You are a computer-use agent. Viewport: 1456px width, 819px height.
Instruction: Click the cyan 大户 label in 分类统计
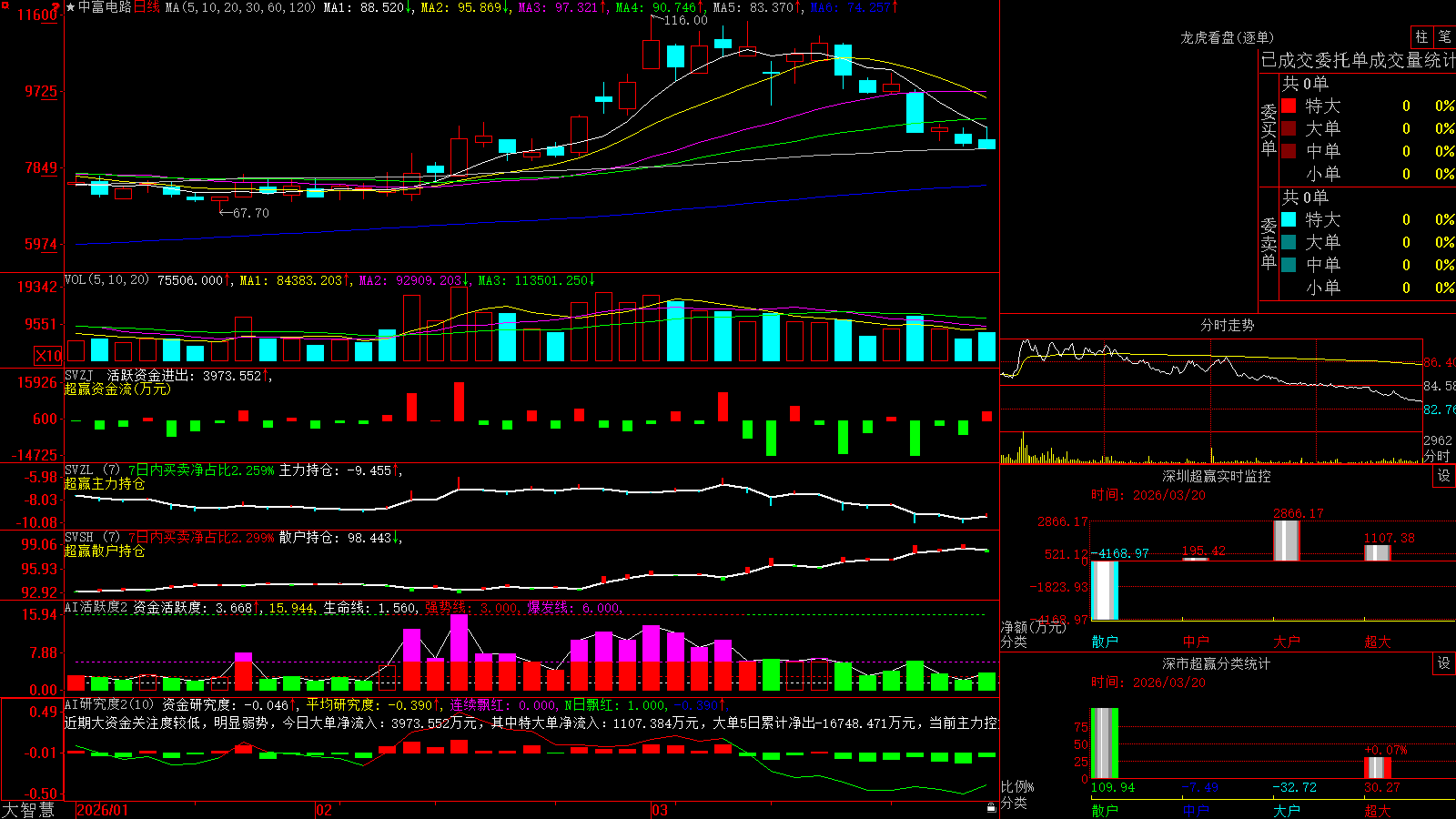coord(1287,810)
